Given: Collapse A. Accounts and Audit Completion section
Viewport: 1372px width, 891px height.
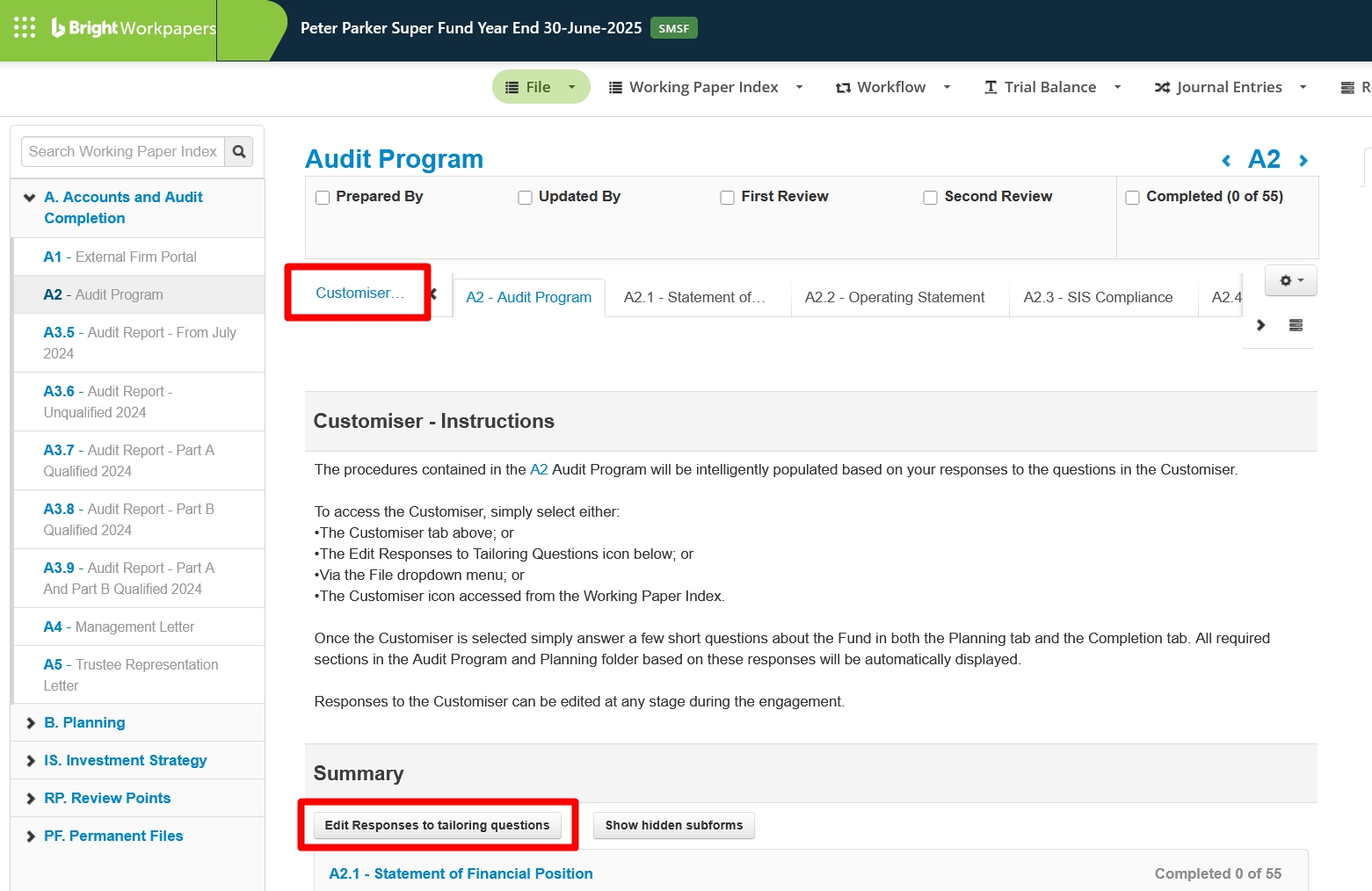Looking at the screenshot, I should [30, 198].
